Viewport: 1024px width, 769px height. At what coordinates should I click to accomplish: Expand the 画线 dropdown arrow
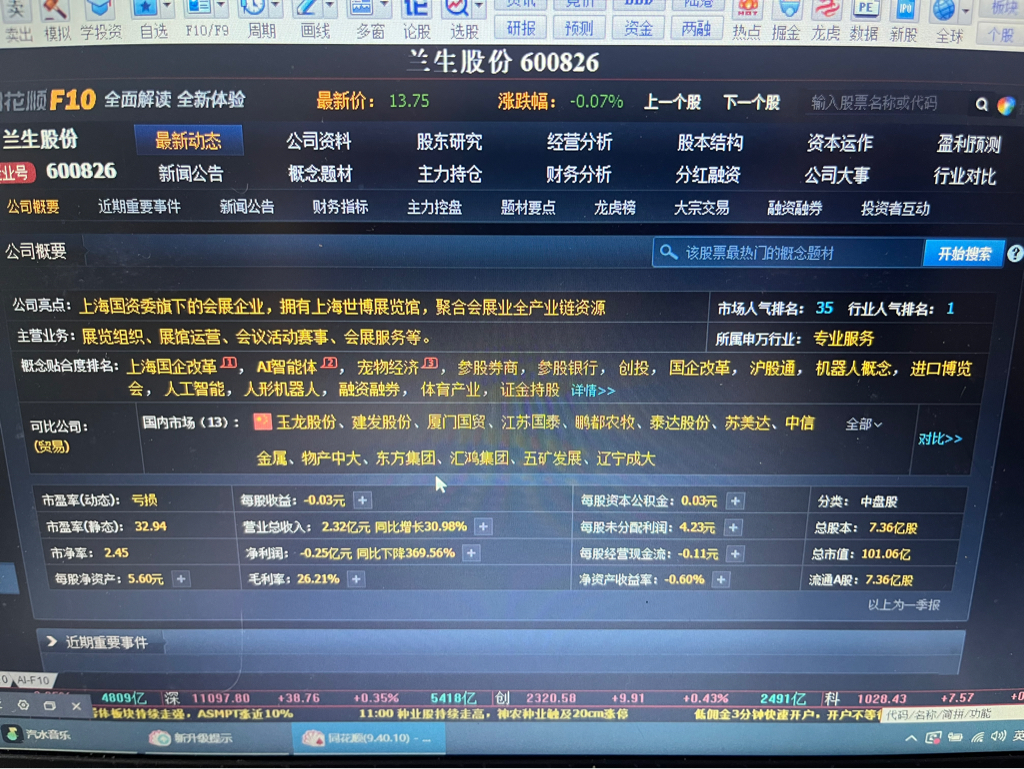click(x=330, y=7)
